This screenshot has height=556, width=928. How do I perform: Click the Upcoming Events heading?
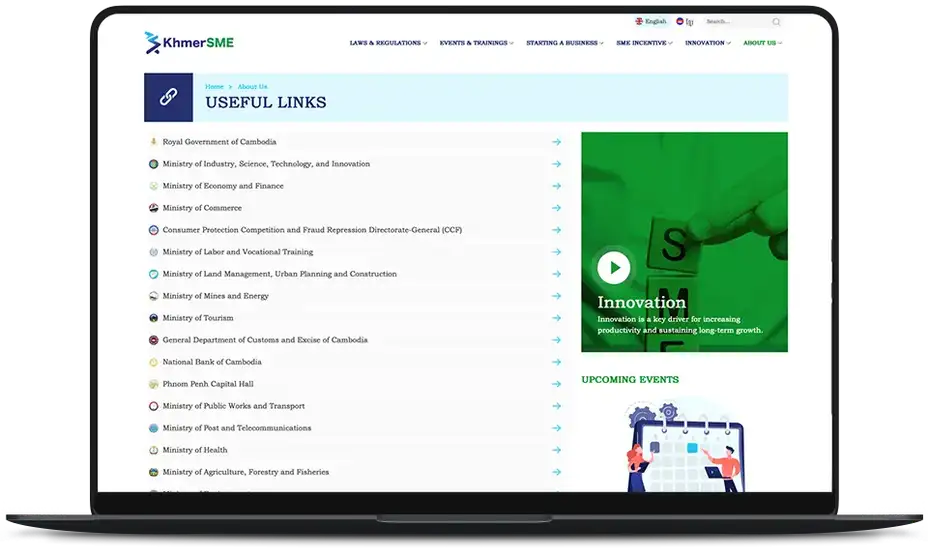click(x=630, y=380)
